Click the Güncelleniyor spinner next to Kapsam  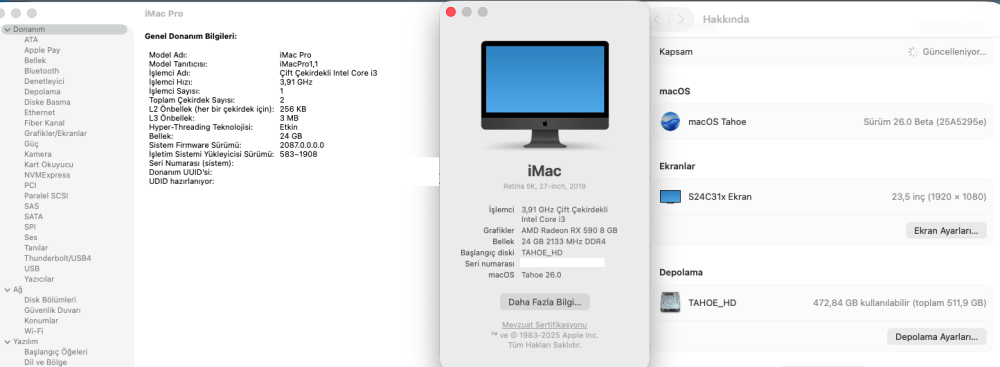[x=913, y=52]
